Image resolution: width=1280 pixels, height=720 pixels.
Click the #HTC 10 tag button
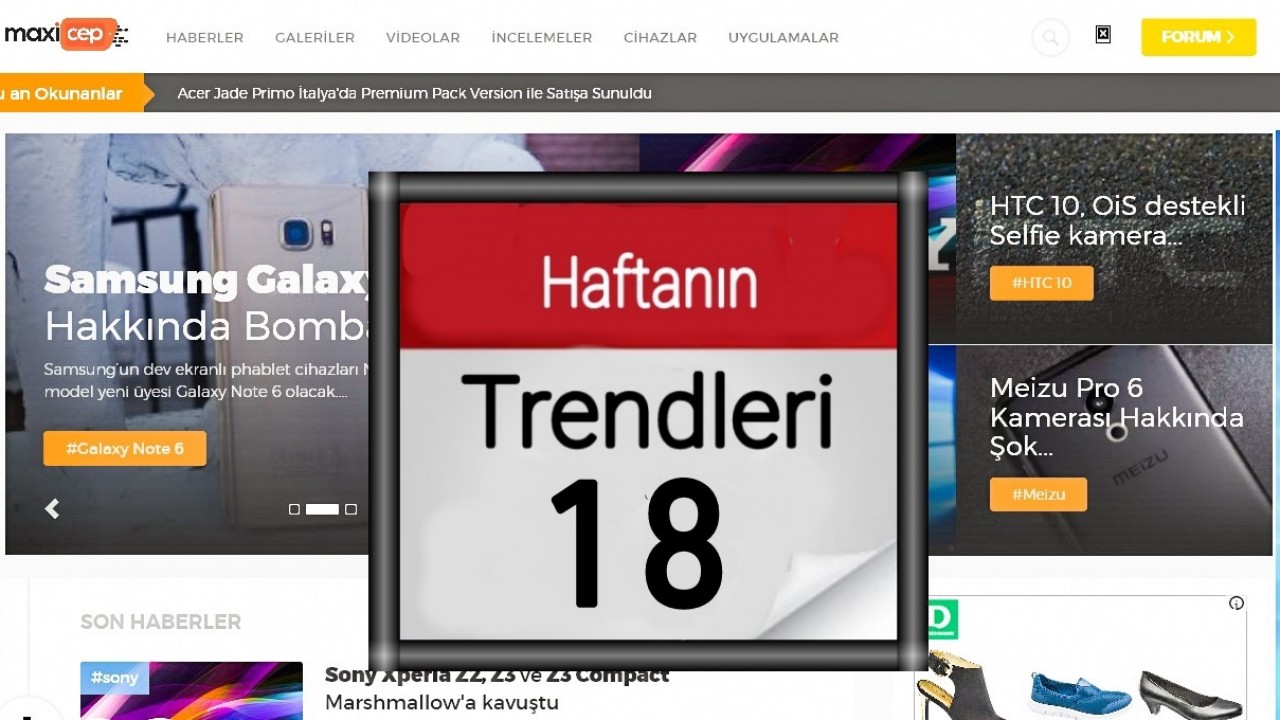tap(1041, 283)
